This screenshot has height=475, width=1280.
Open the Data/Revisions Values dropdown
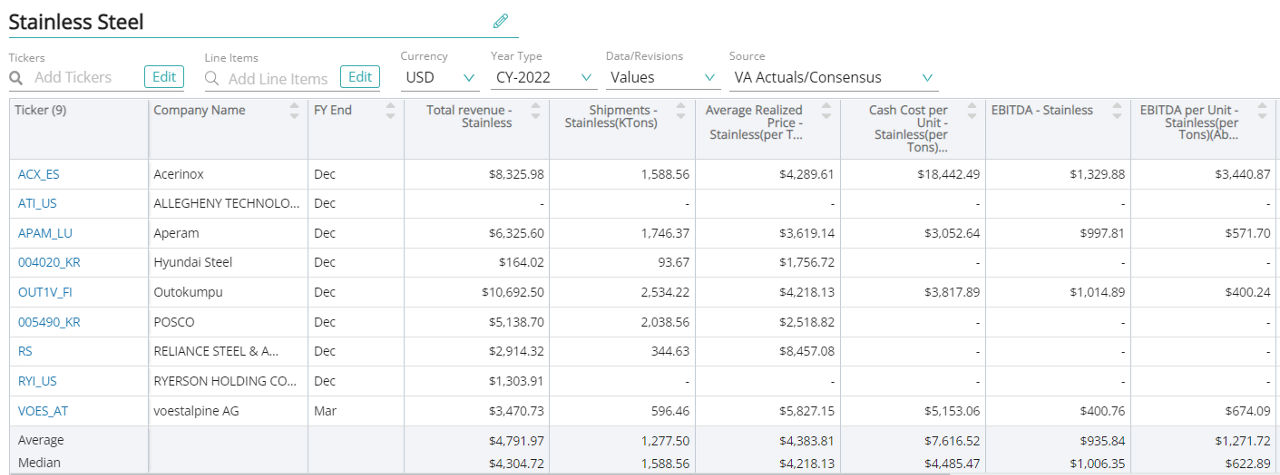[x=663, y=77]
